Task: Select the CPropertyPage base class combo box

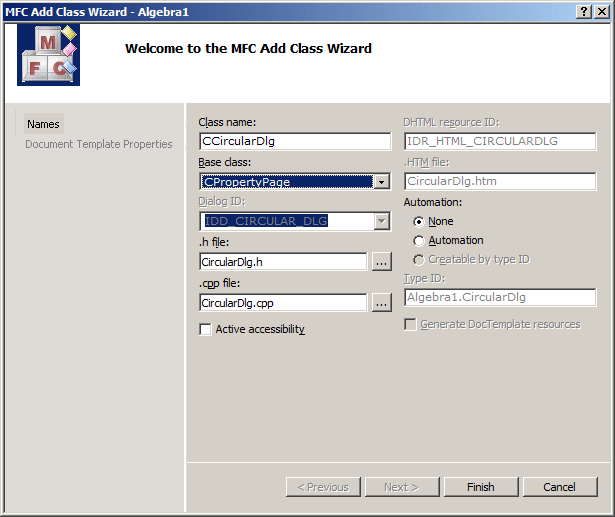Action: (x=295, y=182)
